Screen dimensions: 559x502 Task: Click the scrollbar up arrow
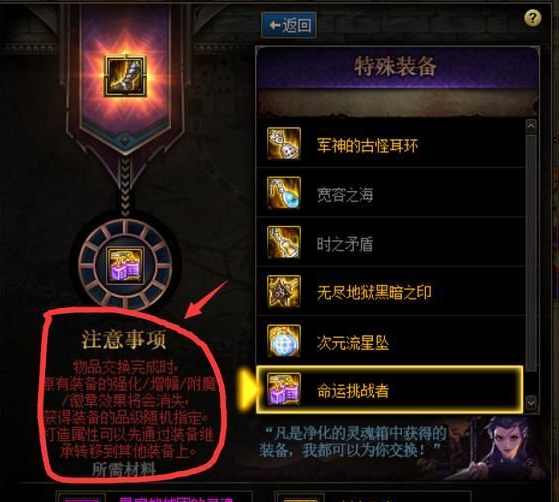(x=531, y=126)
